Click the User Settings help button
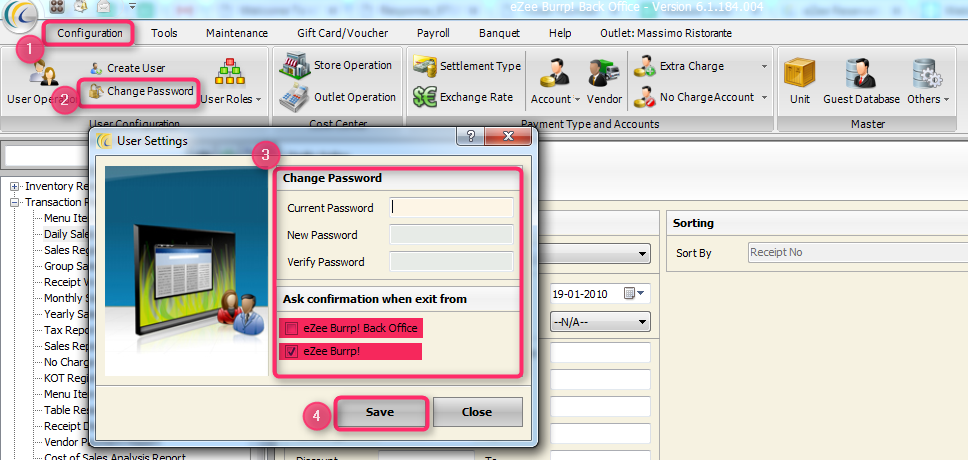The width and height of the screenshot is (968, 460). click(x=470, y=136)
